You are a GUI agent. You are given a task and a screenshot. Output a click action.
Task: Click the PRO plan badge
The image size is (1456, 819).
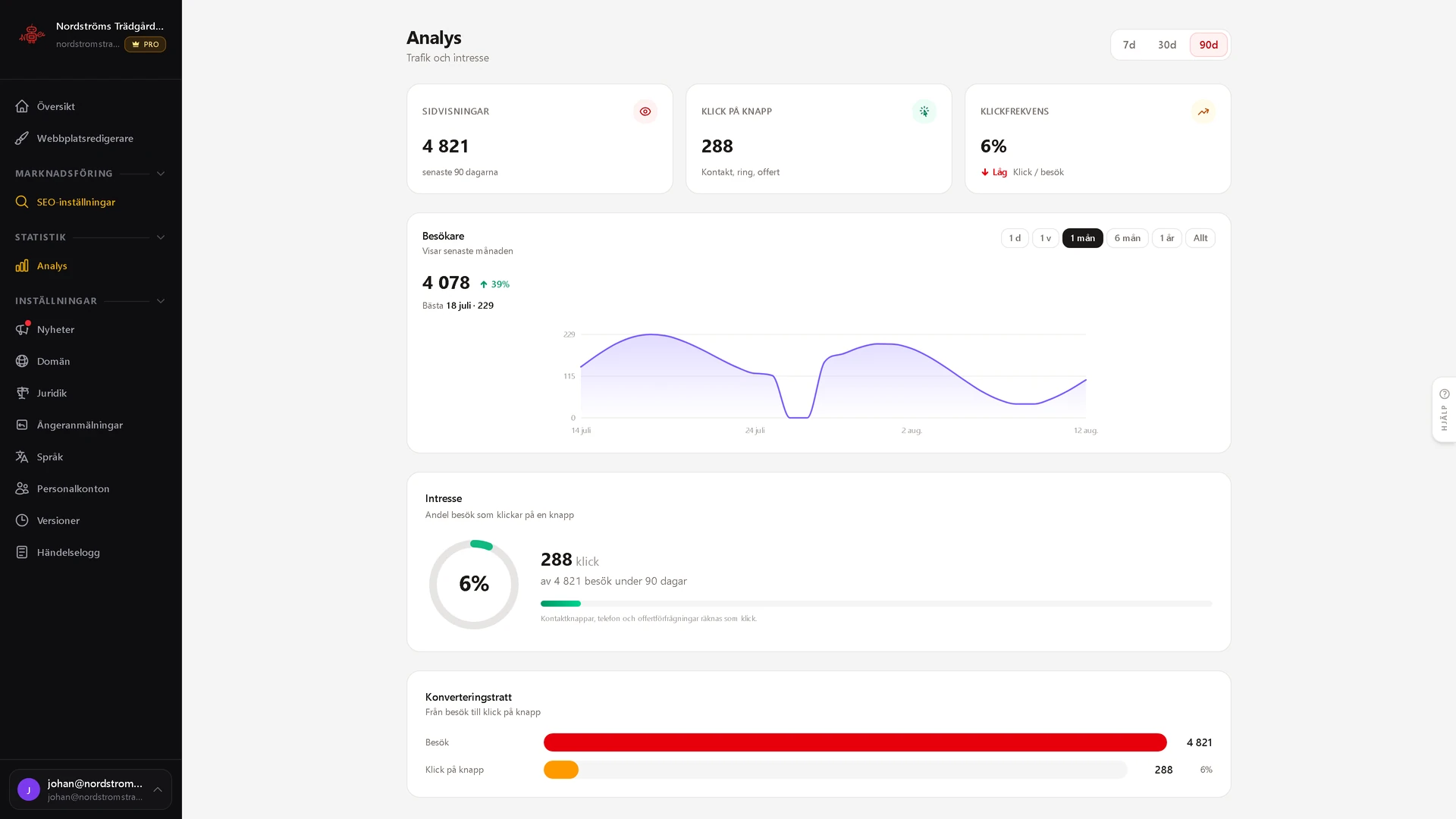point(145,44)
